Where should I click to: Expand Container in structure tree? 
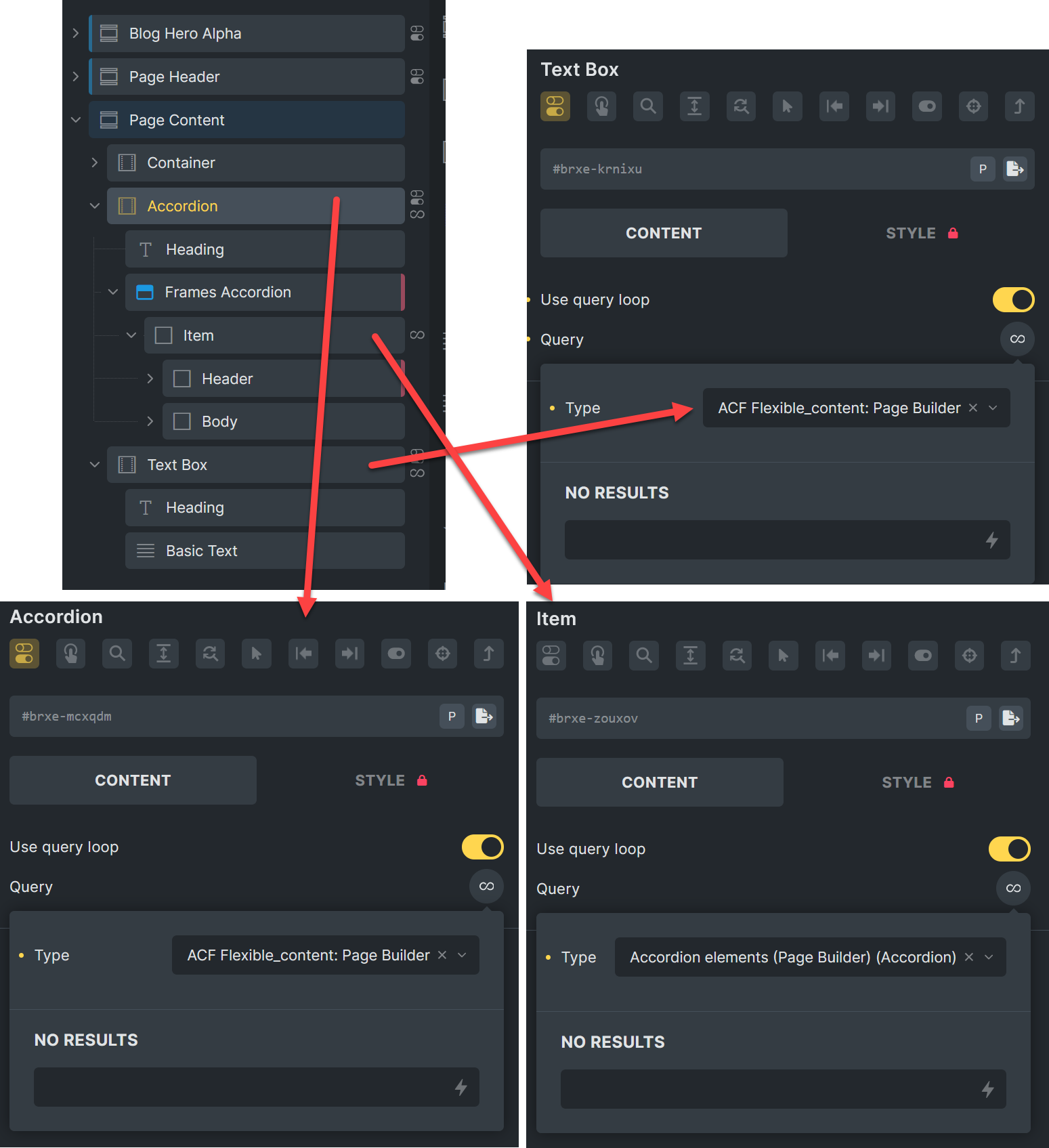click(94, 163)
